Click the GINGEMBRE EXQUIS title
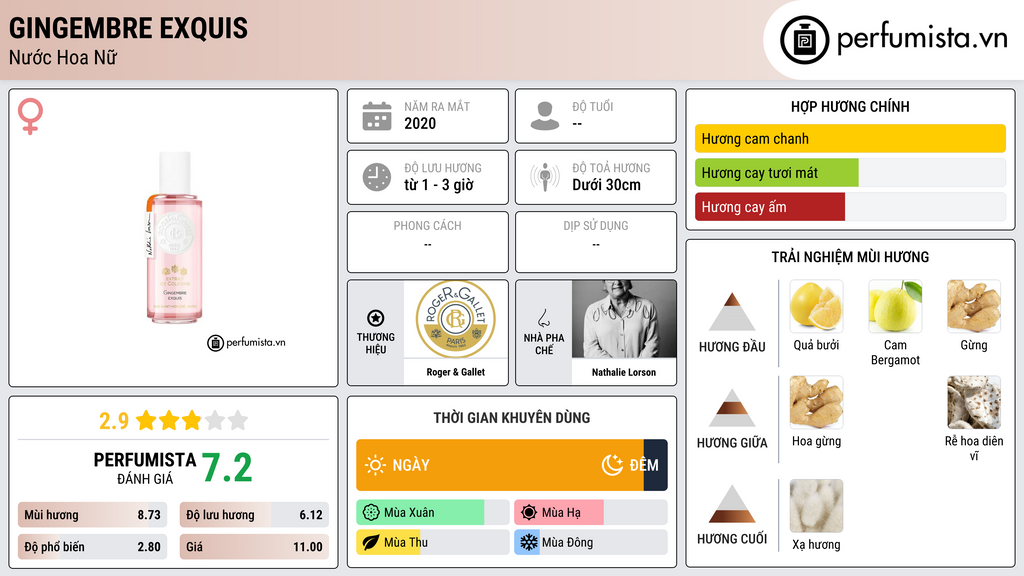Image resolution: width=1024 pixels, height=576 pixels. 128,28
